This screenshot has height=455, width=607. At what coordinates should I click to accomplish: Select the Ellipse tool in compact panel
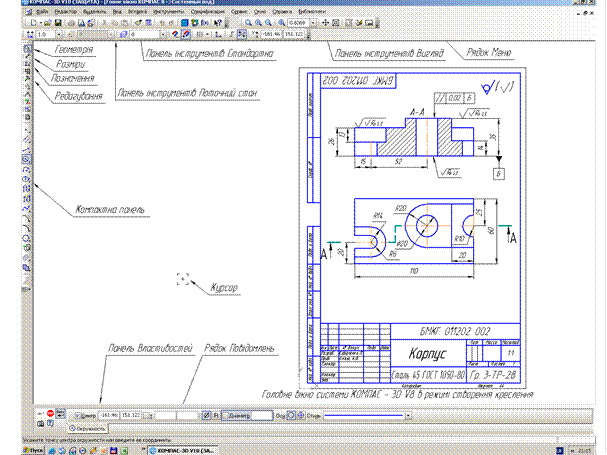click(27, 179)
